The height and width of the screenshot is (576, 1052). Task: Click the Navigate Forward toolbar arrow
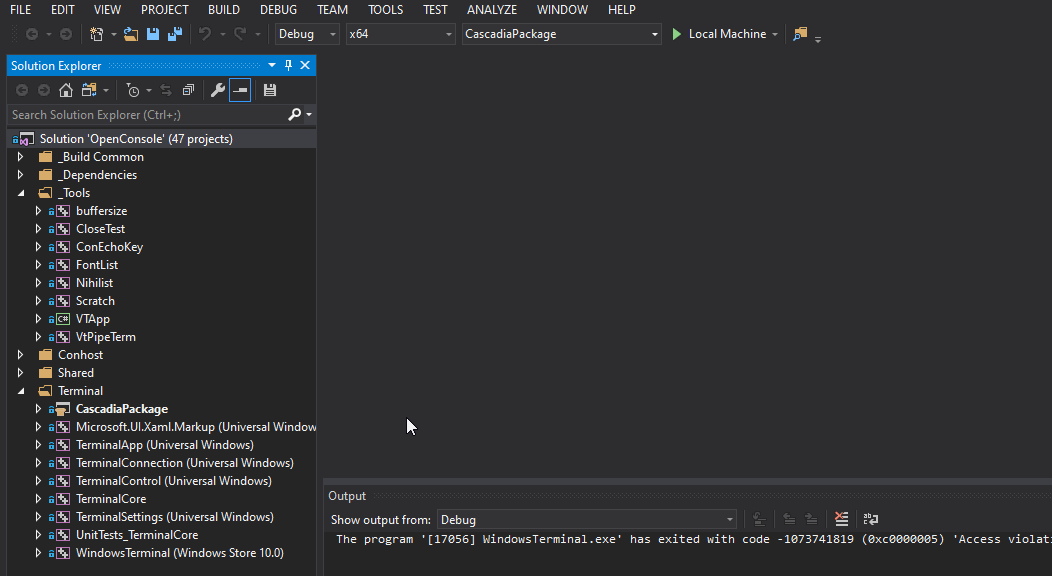click(x=66, y=34)
